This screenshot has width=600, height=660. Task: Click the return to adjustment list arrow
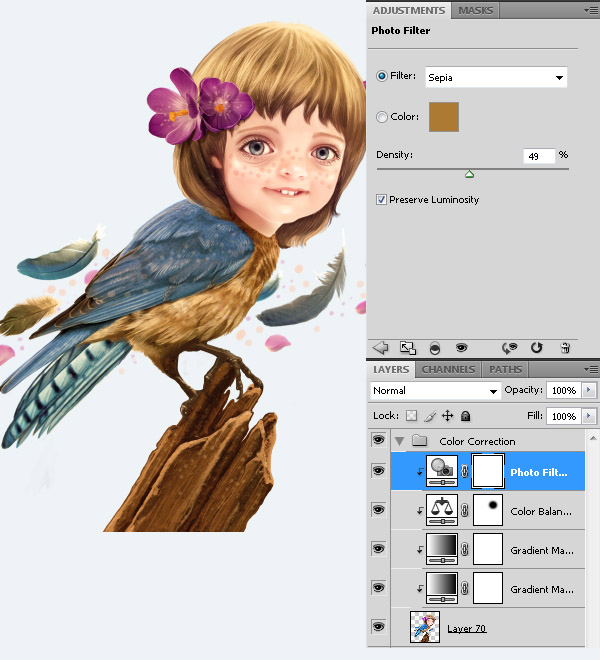pos(380,347)
